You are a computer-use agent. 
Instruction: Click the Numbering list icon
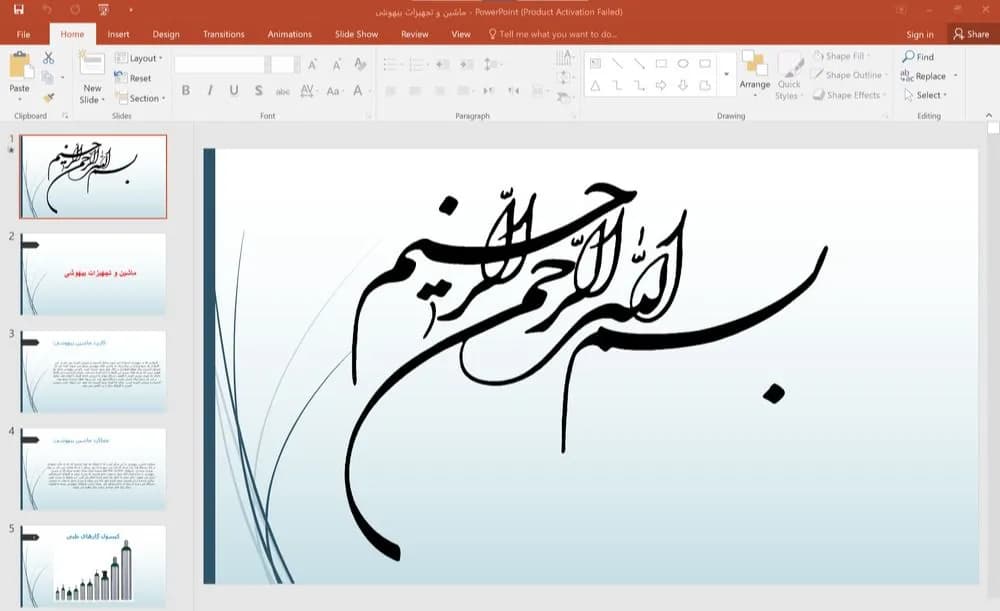pos(418,64)
